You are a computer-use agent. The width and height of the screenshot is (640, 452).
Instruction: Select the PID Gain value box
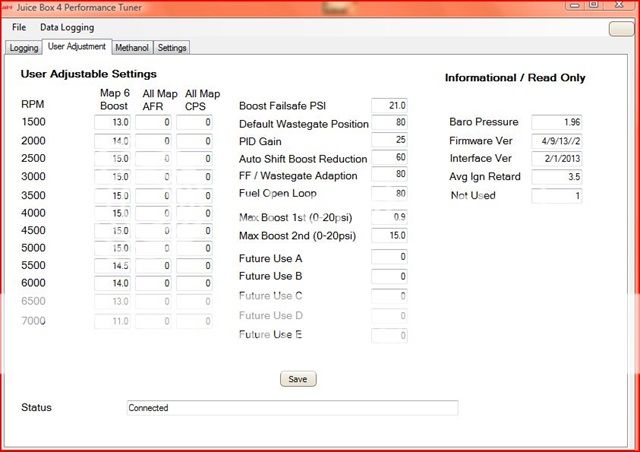(x=389, y=141)
